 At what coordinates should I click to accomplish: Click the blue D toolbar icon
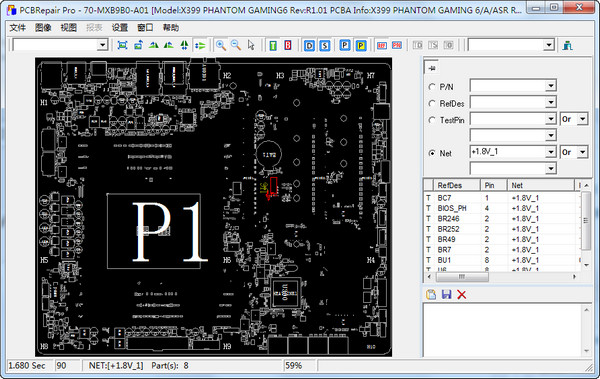(x=309, y=46)
